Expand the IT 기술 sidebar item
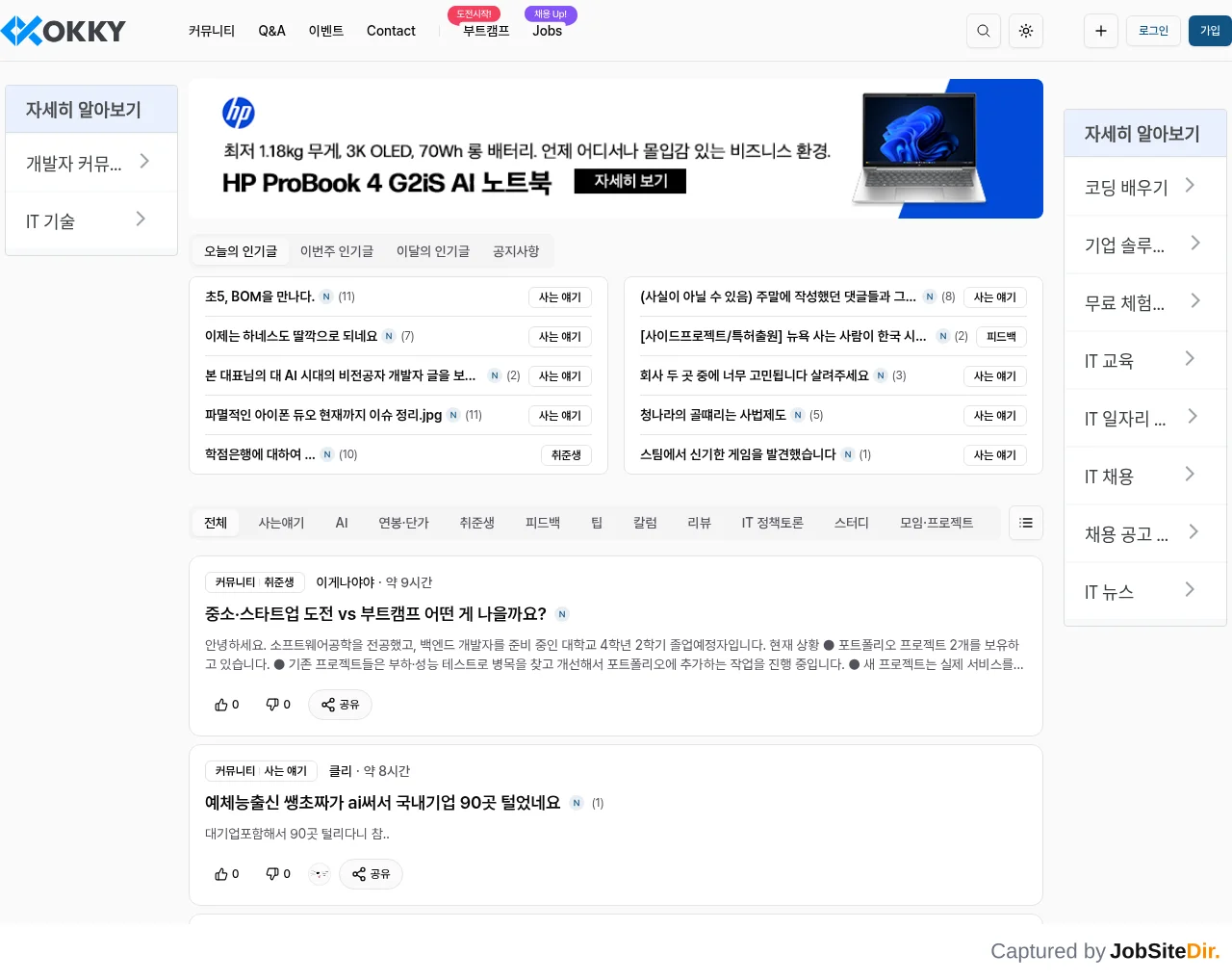 (91, 220)
